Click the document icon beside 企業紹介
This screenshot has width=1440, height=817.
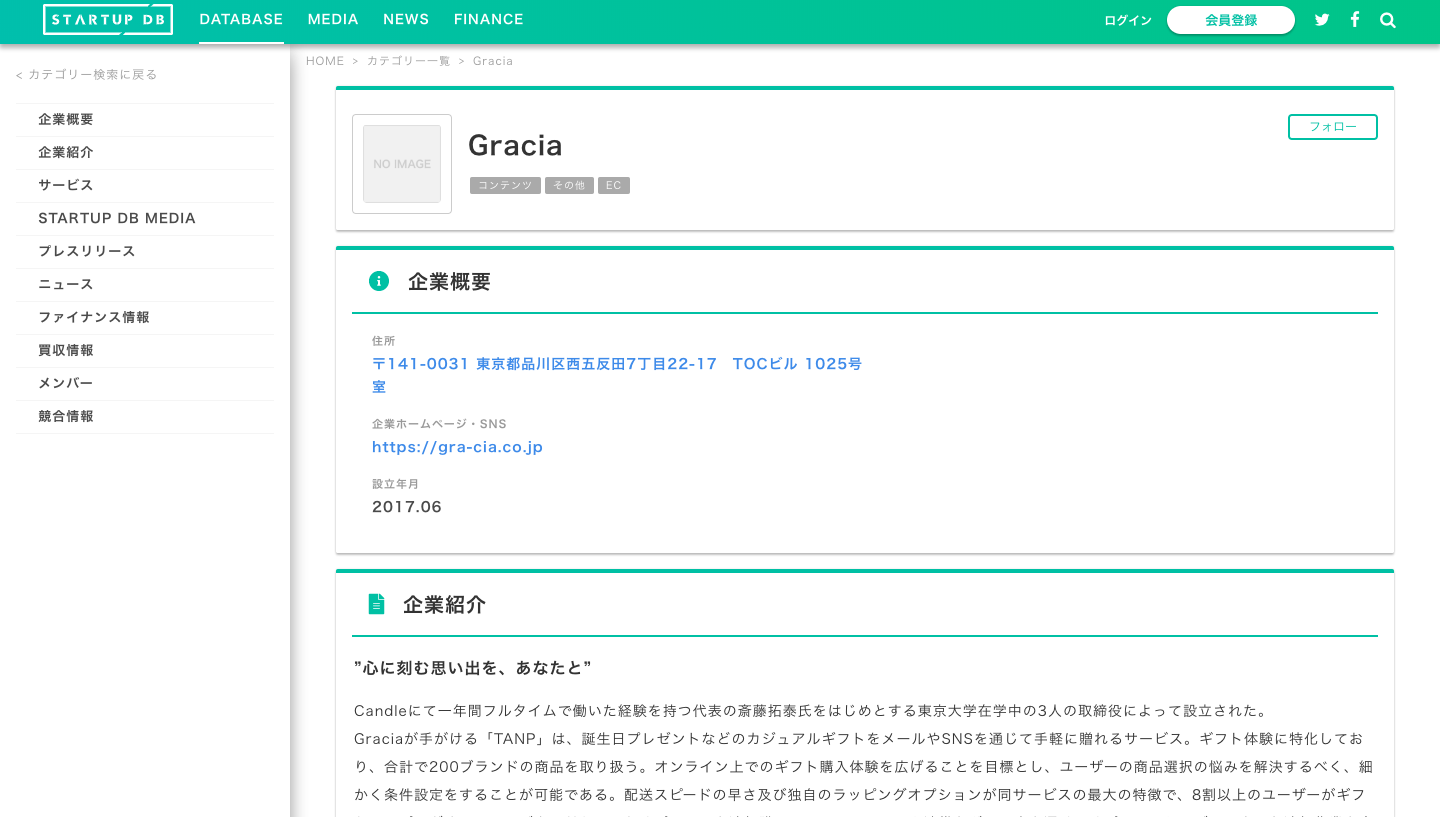pyautogui.click(x=377, y=603)
